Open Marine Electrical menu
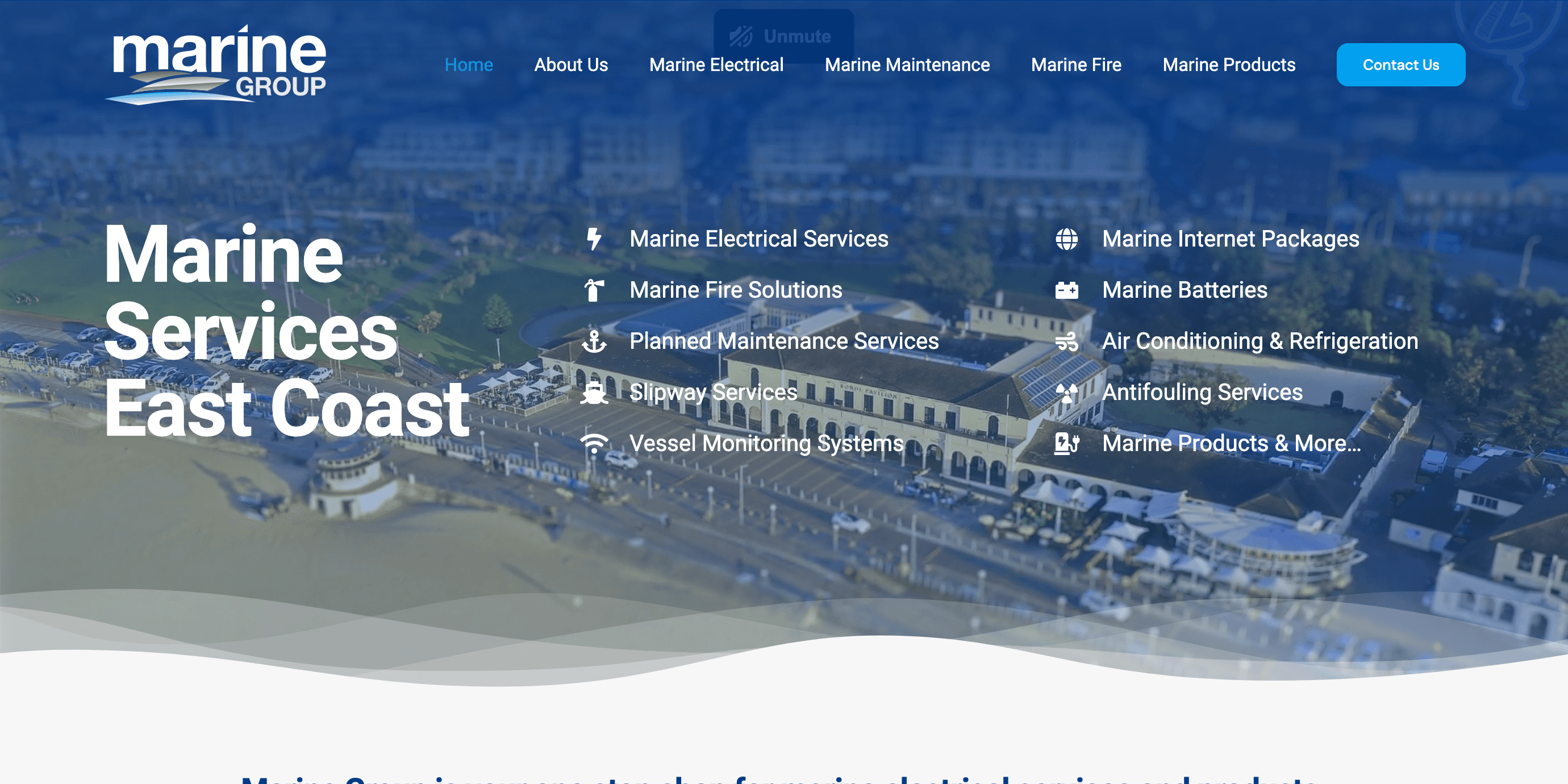Screen dimensions: 1568x784 point(716,65)
